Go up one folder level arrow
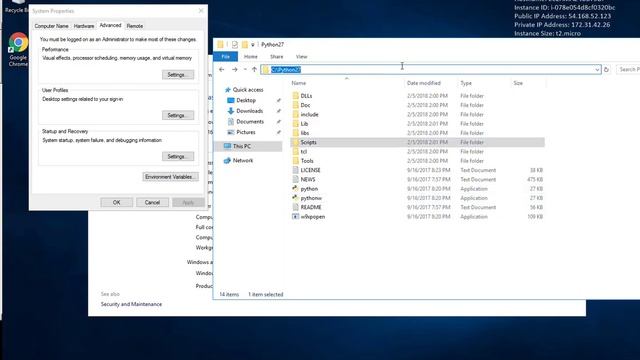 [254, 69]
